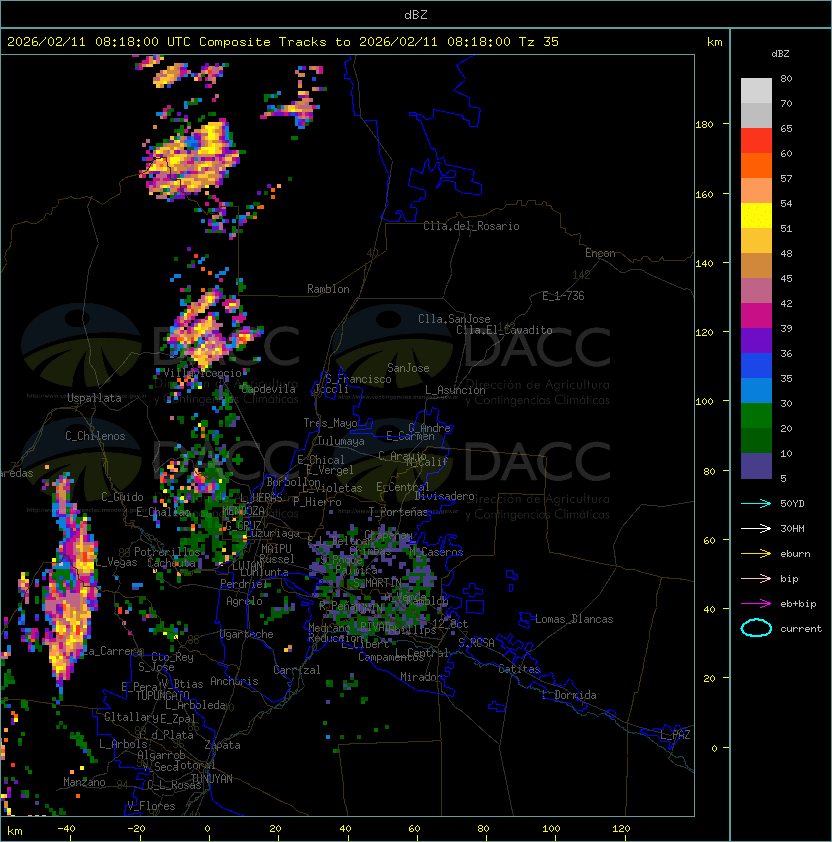Click the 'S_Francisco' map label
Image resolution: width=832 pixels, height=842 pixels.
coord(358,379)
